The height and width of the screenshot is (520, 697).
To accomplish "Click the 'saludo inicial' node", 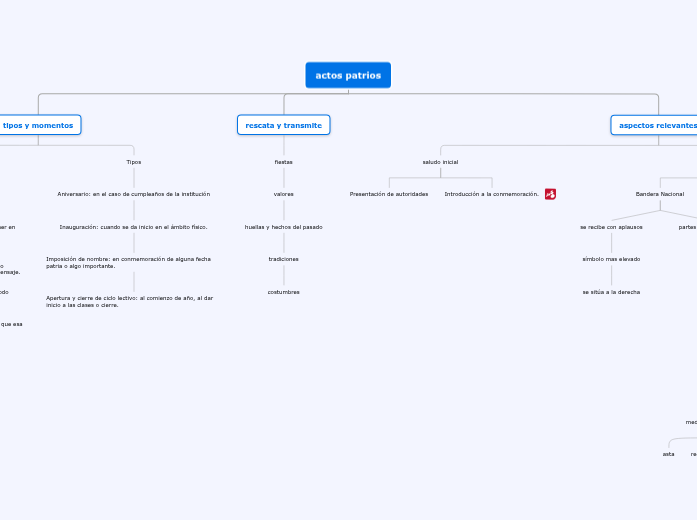I will [x=440, y=161].
